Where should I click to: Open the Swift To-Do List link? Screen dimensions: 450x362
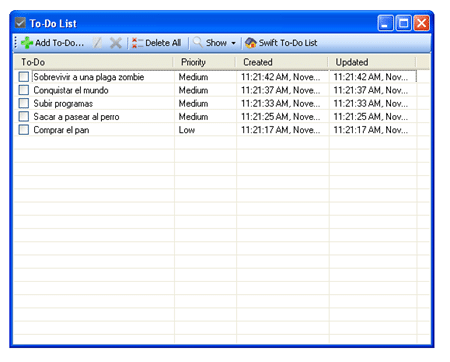281,43
